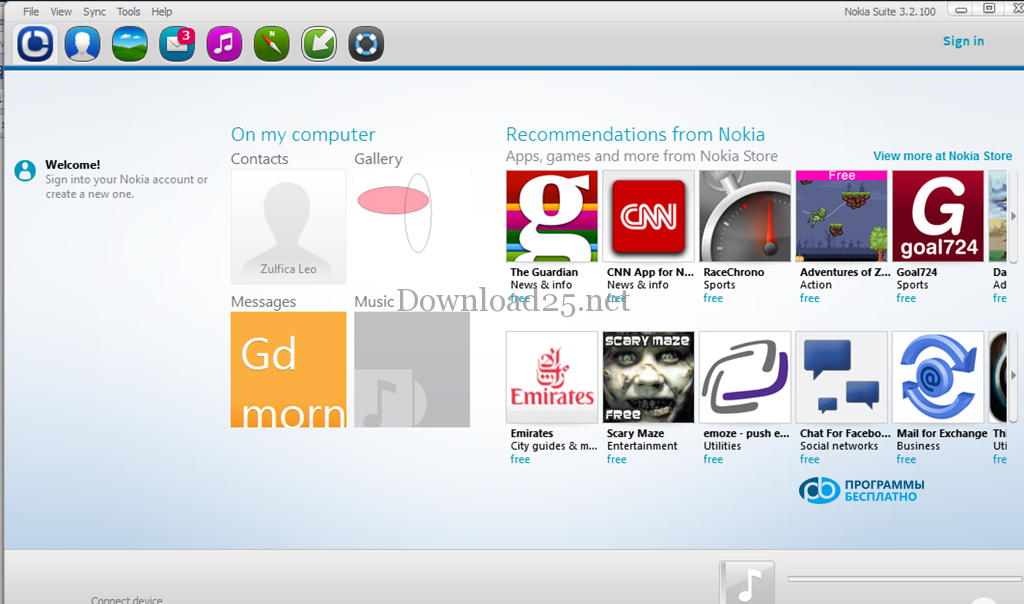
Task: Open the Gd morn message tile
Action: [288, 370]
